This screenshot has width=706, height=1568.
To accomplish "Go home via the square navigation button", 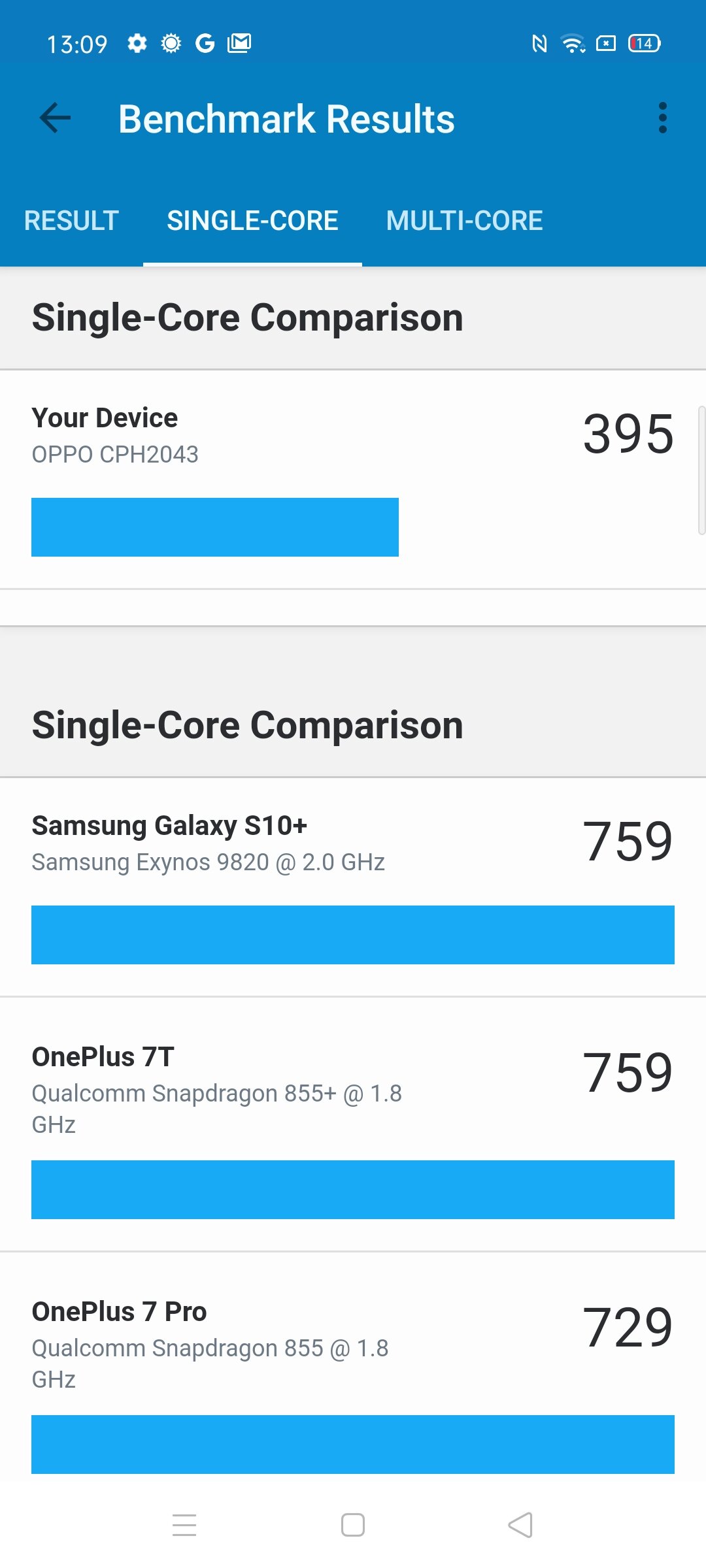I will 353,1525.
